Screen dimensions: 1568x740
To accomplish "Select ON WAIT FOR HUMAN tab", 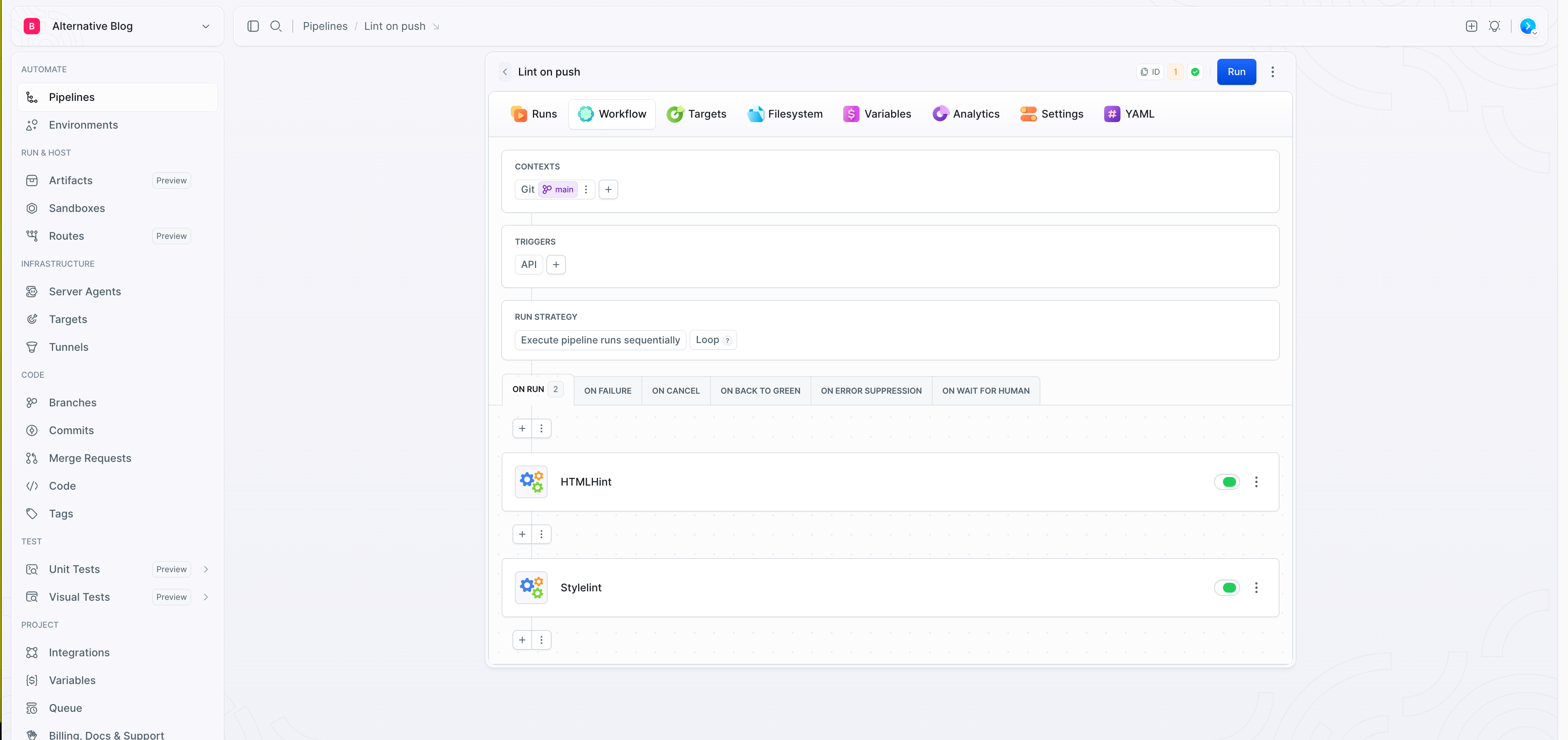I will tap(985, 391).
